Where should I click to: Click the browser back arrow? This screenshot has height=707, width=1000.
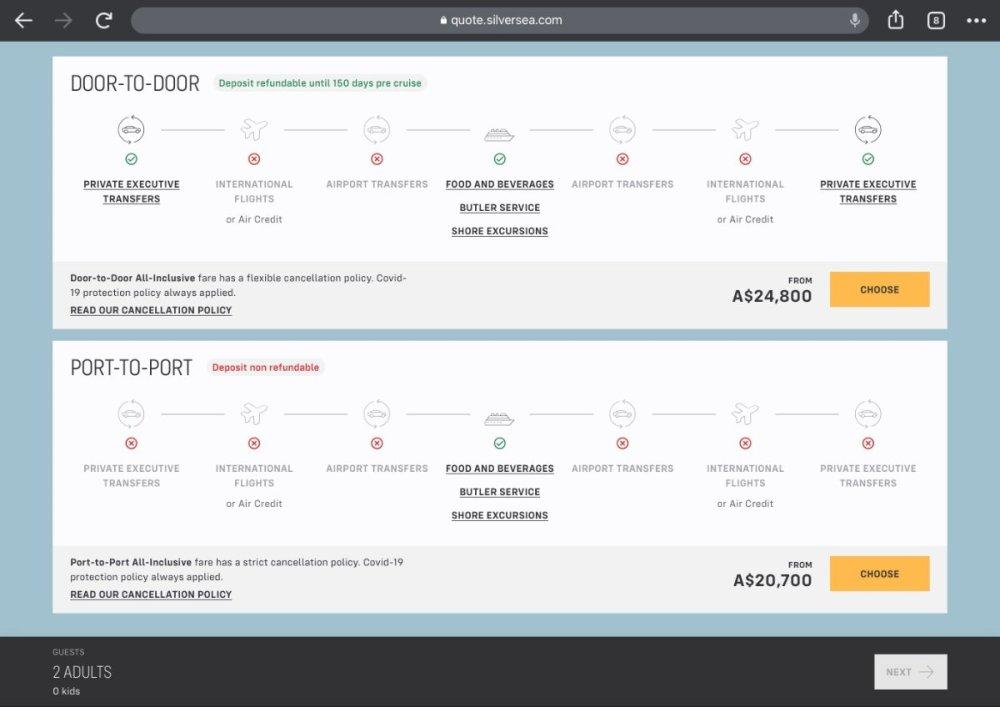point(24,20)
